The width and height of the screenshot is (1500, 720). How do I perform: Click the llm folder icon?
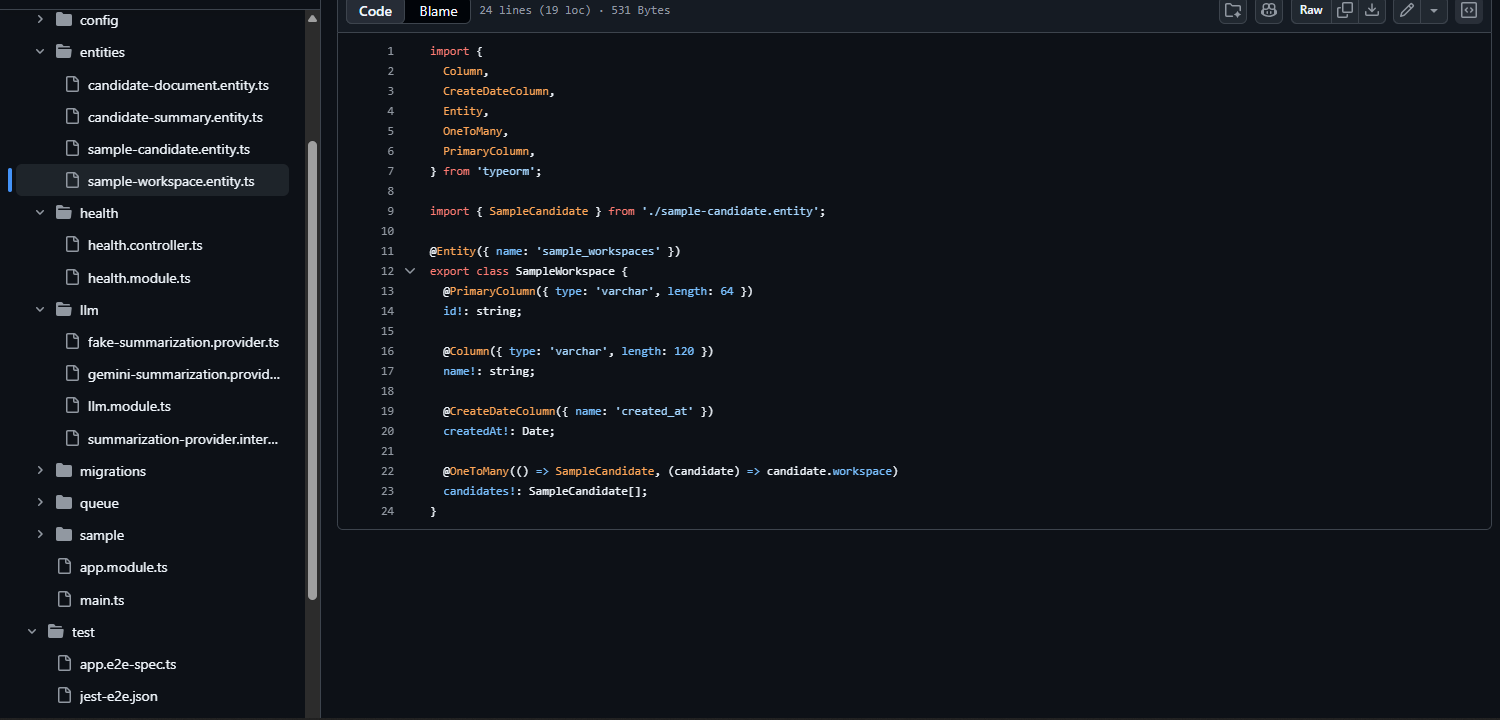[64, 310]
